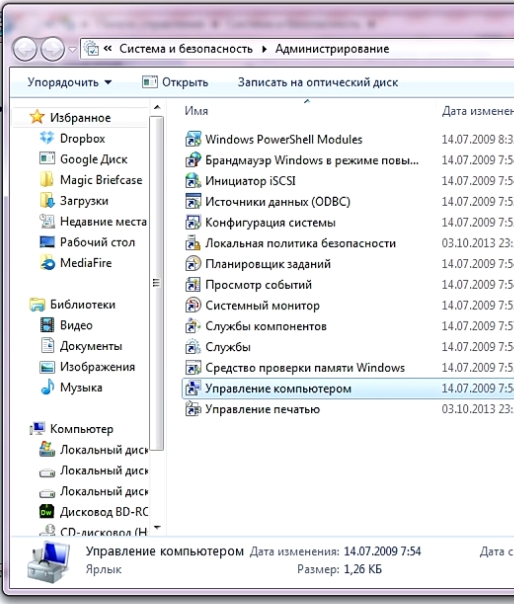
Task: Click the navigation pane scrollbar thumb
Action: 156,283
